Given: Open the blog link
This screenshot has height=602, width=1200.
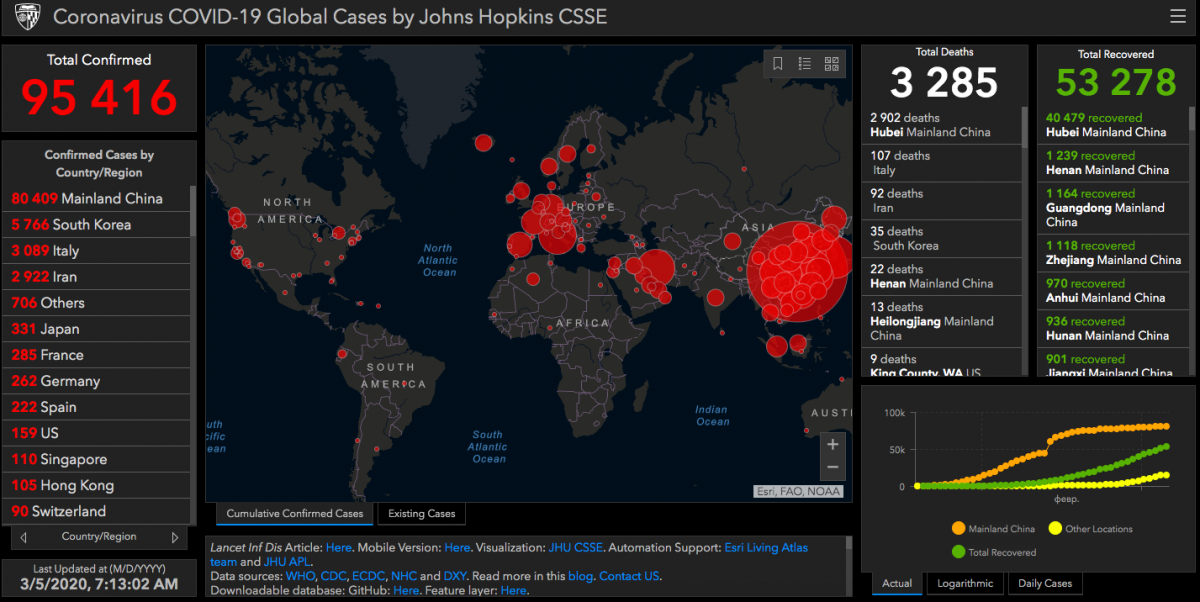Looking at the screenshot, I should click(581, 576).
